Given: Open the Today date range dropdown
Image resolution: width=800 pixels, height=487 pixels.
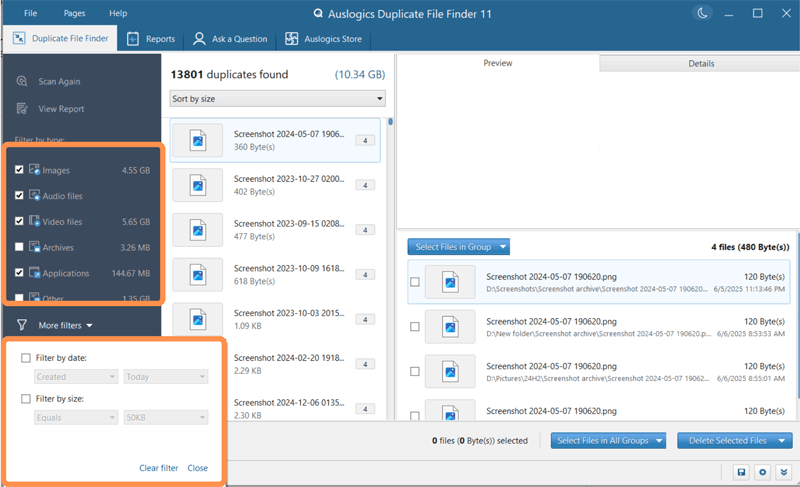Looking at the screenshot, I should pyautogui.click(x=166, y=376).
